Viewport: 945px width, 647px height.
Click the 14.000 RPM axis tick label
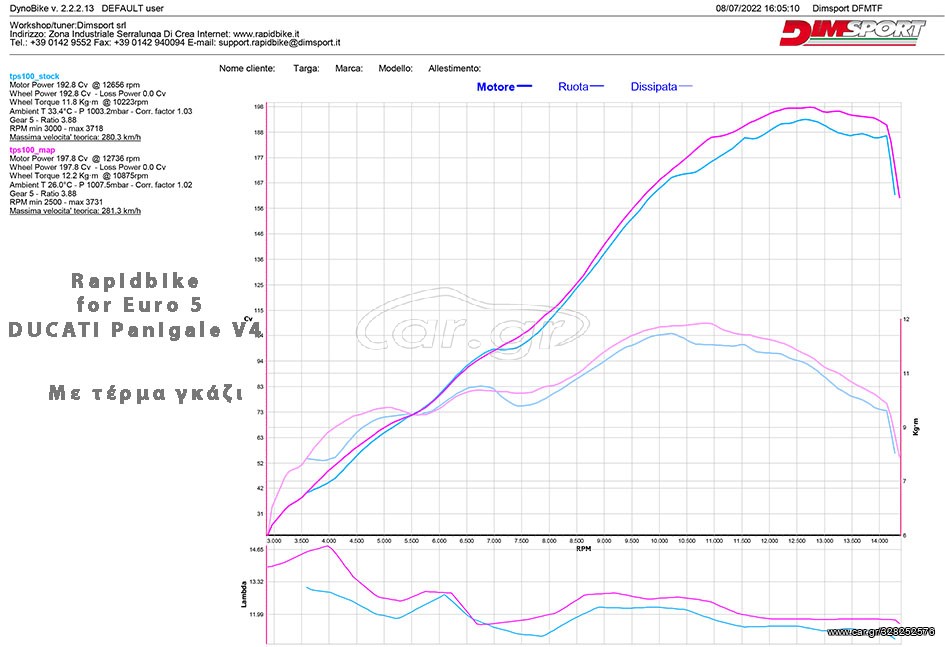(879, 541)
